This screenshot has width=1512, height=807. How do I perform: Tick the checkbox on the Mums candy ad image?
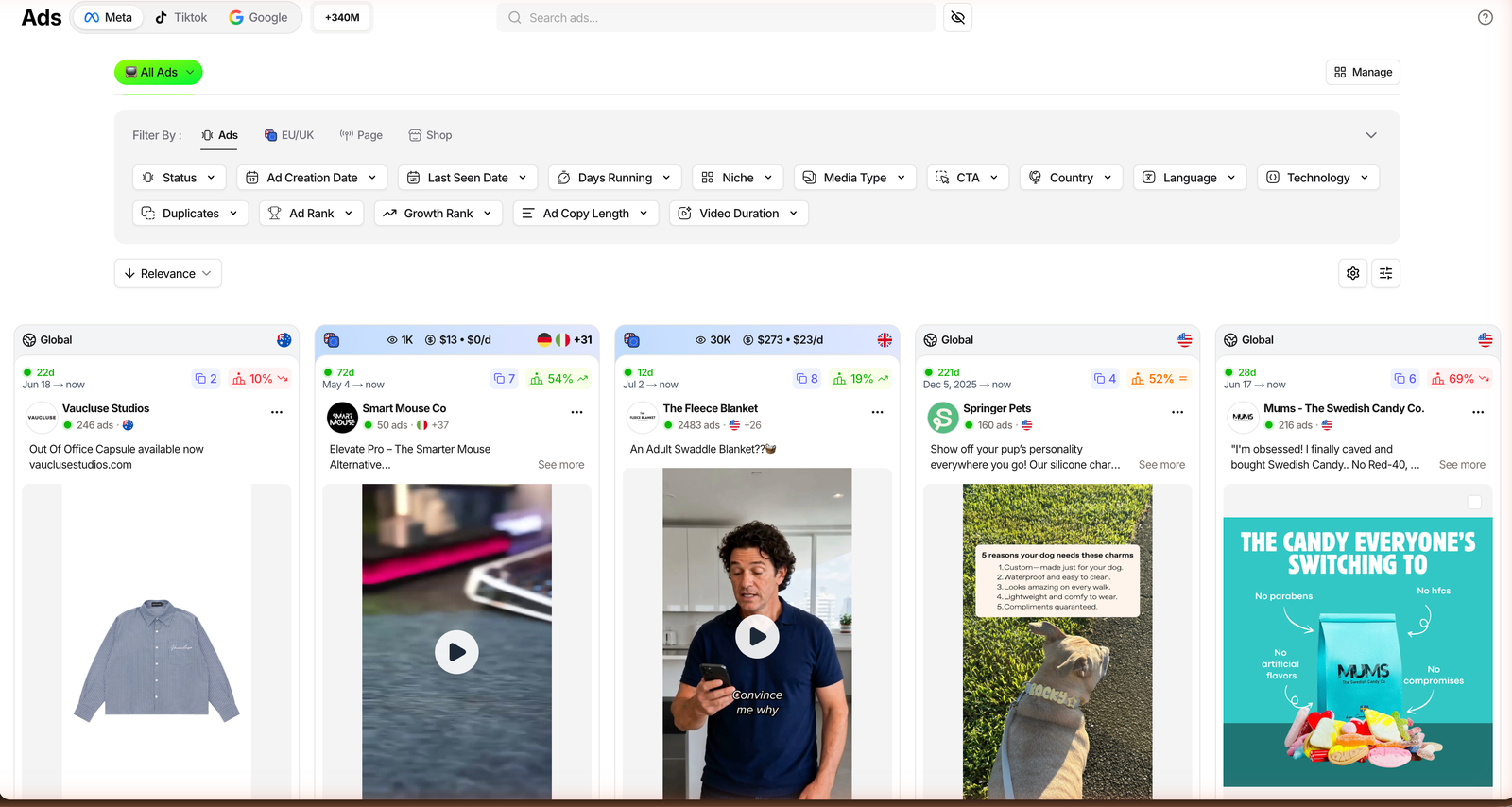coord(1474,502)
